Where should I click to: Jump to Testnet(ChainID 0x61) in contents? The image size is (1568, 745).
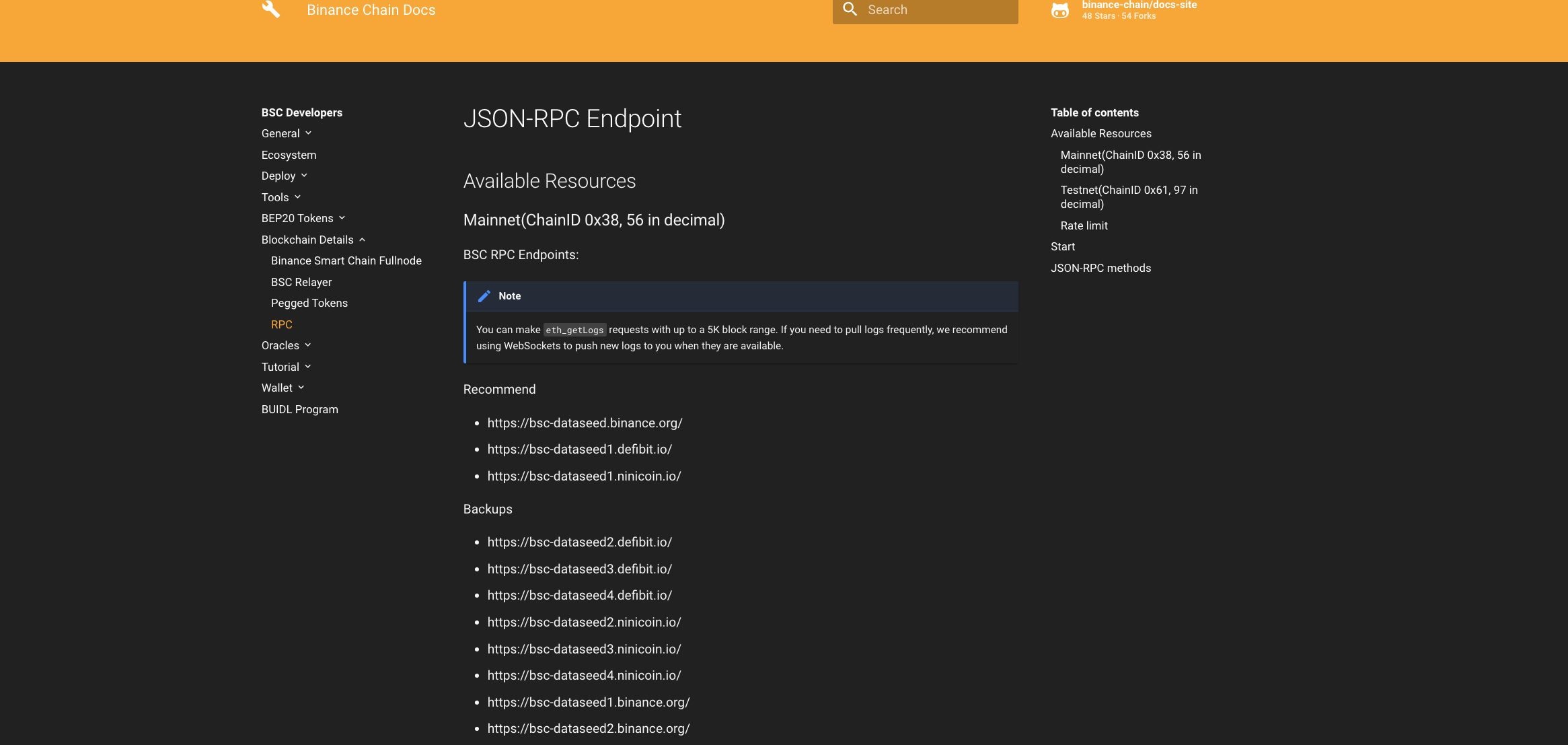[x=1129, y=197]
